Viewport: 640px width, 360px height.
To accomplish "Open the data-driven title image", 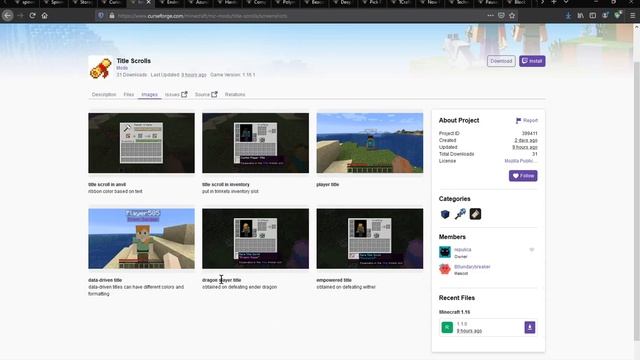I will pyautogui.click(x=141, y=238).
